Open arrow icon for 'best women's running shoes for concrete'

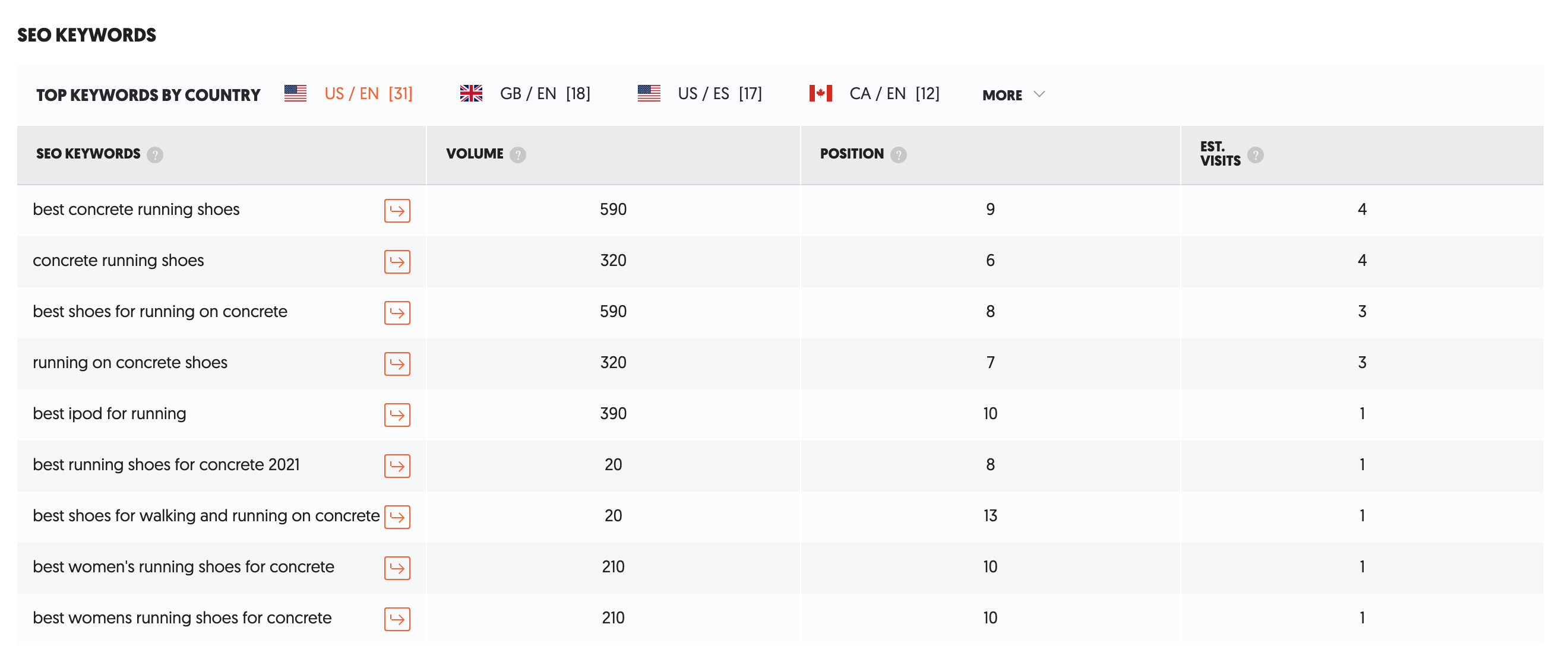pos(397,568)
